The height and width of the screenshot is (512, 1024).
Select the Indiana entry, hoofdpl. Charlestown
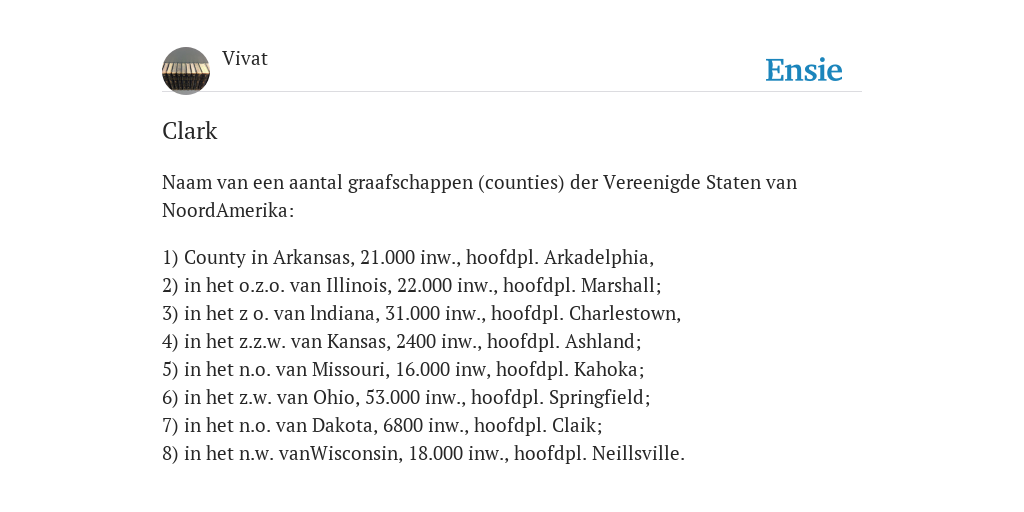pyautogui.click(x=421, y=313)
